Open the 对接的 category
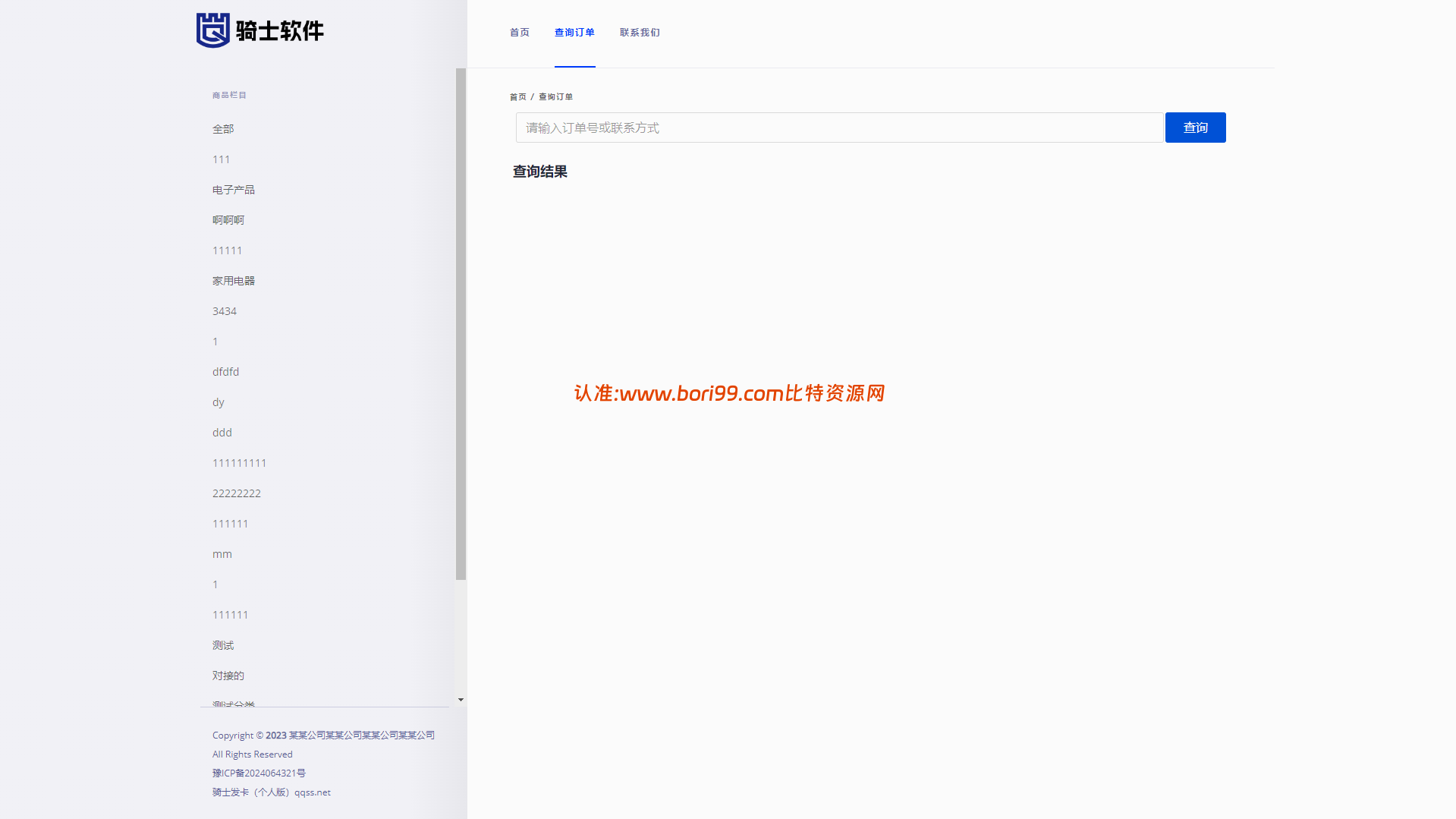The image size is (1456, 819). [228, 676]
